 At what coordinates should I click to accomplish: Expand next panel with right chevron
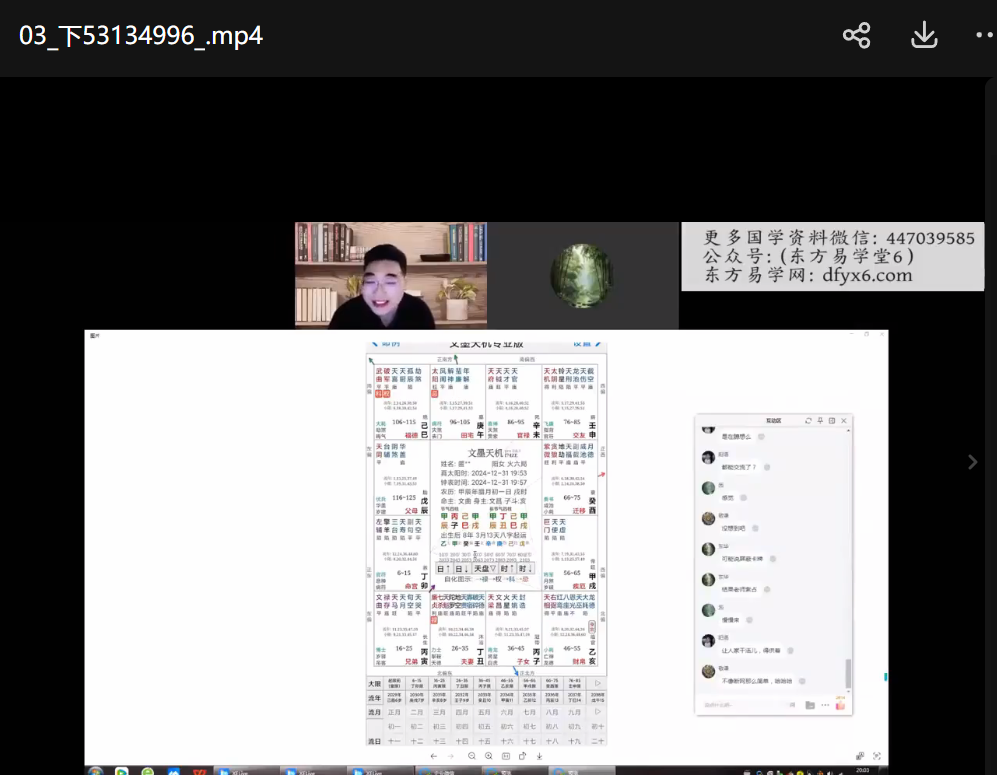click(x=972, y=462)
